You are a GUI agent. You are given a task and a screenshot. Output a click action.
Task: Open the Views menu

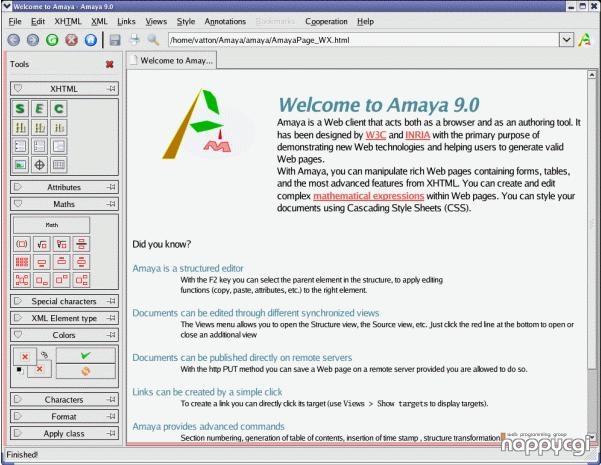tap(156, 21)
